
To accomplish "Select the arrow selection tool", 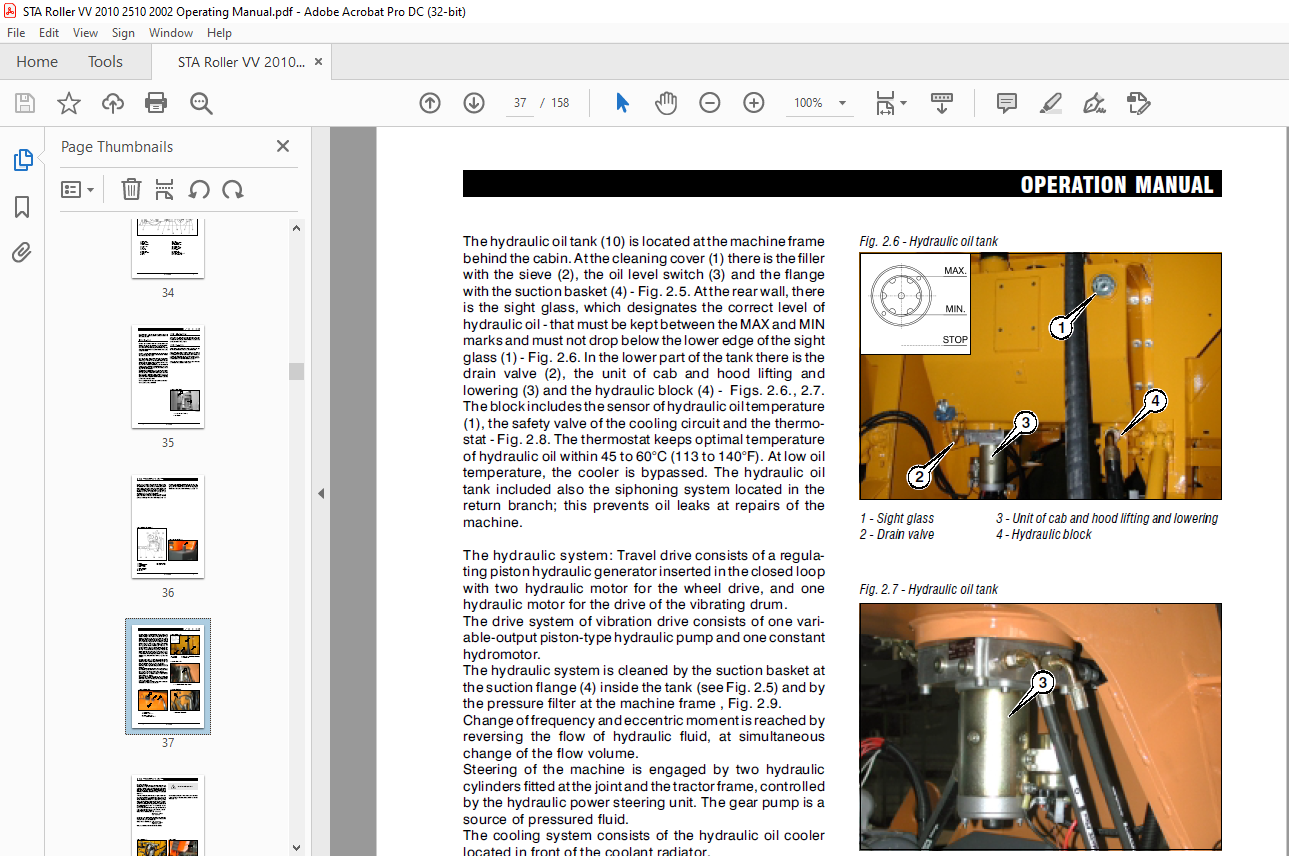I will tap(622, 103).
